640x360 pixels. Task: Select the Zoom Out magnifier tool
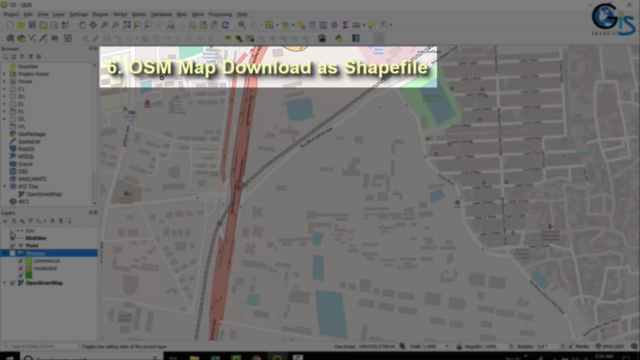116,25
